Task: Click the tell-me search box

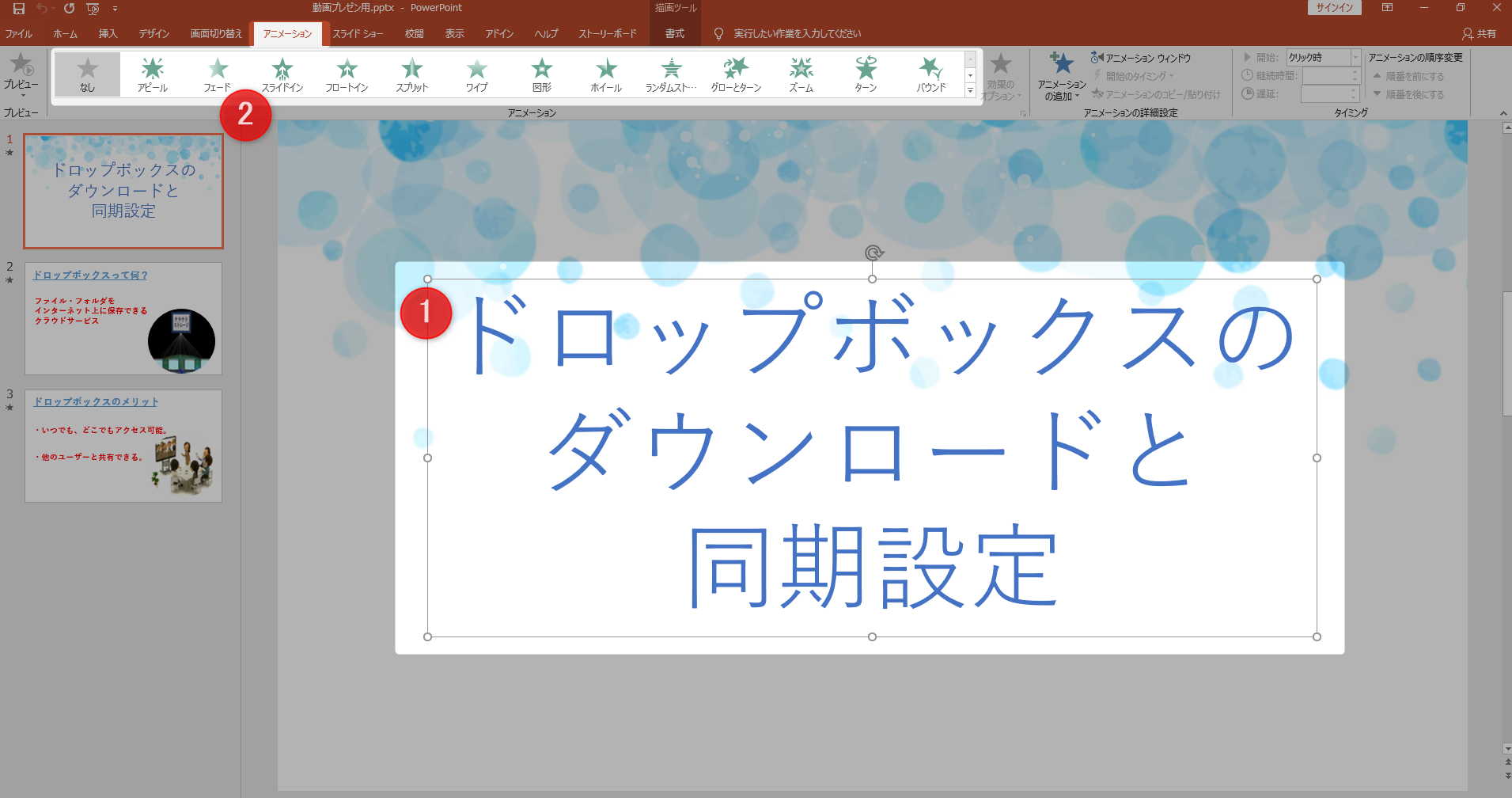Action: click(x=797, y=33)
